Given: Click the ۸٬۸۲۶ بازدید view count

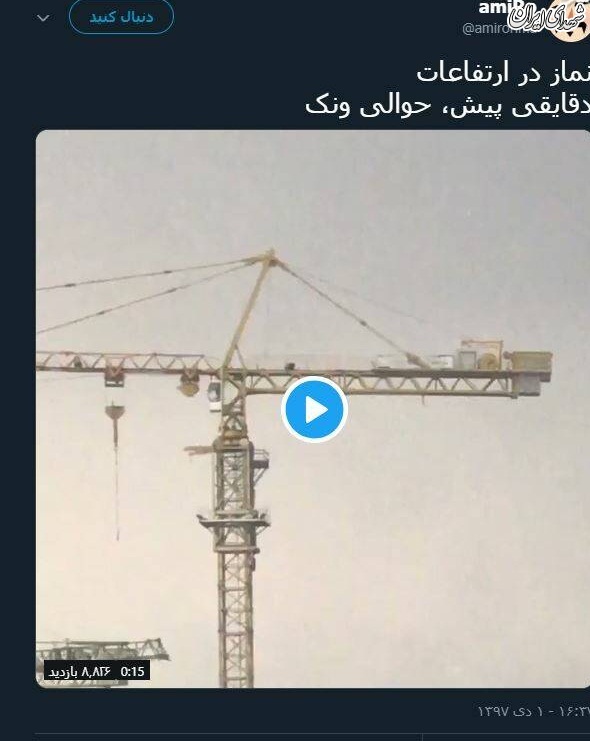Looking at the screenshot, I should pos(80,672).
